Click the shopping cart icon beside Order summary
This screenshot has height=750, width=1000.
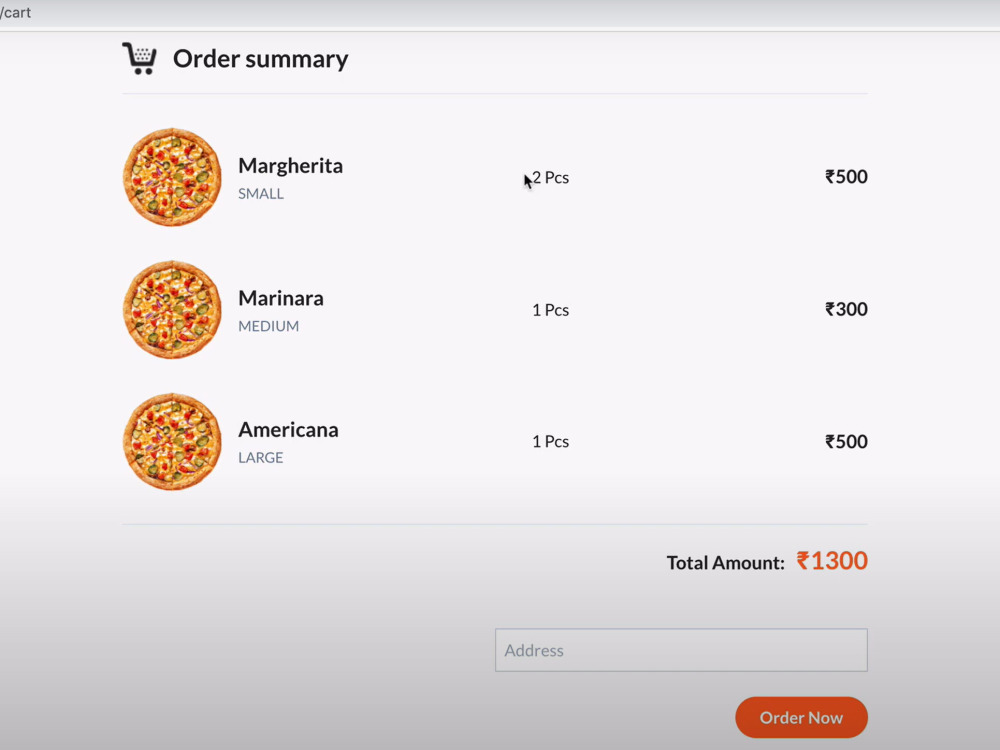coord(140,59)
